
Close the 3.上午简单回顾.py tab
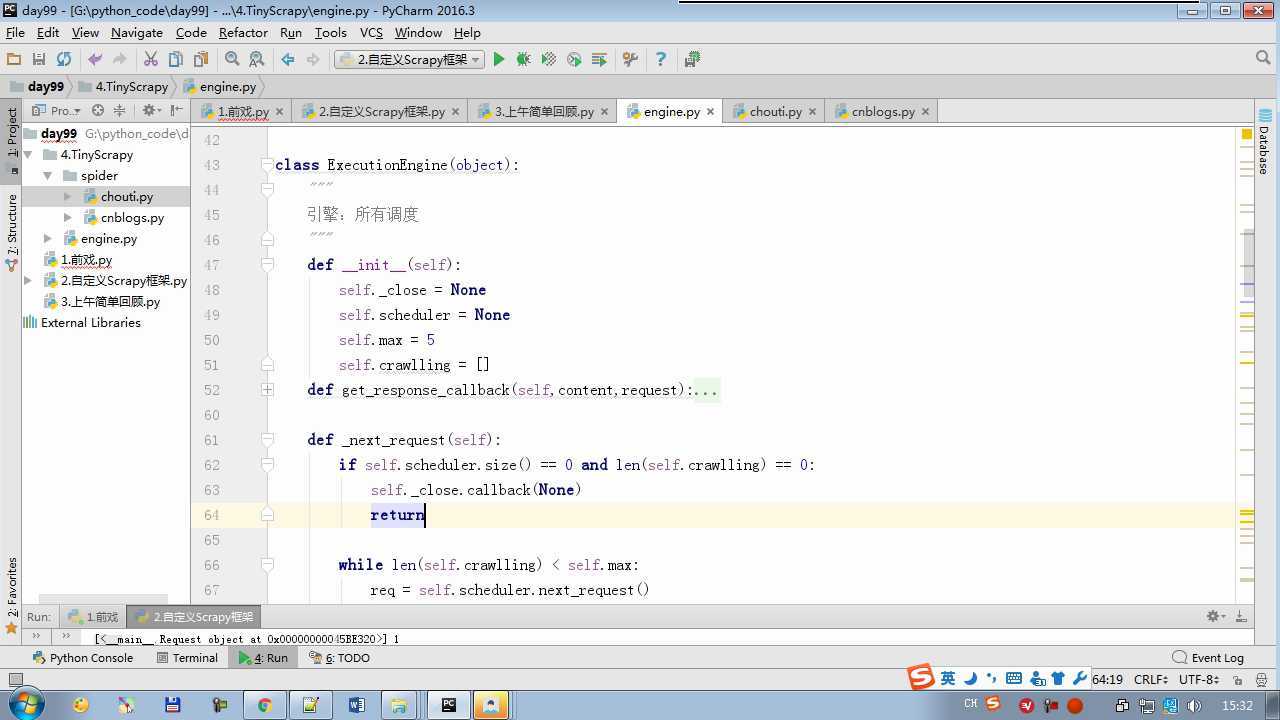pyautogui.click(x=604, y=112)
